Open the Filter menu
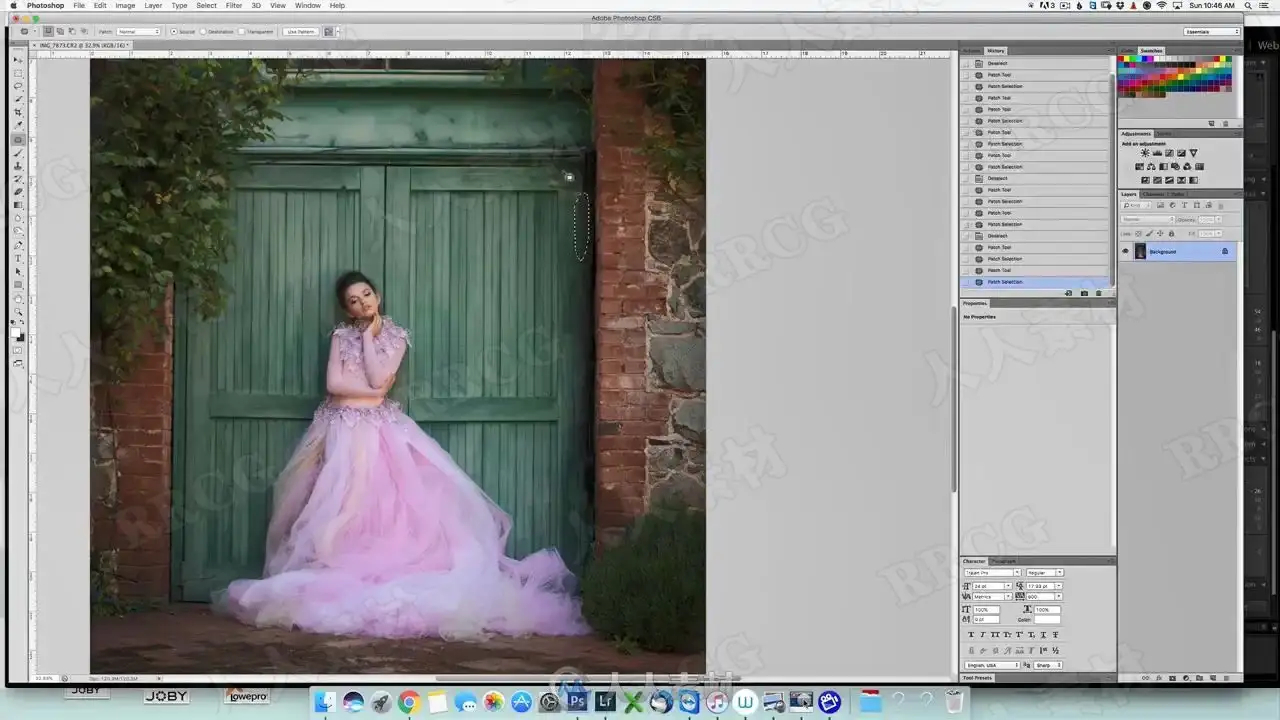Screen dimensions: 1280x720 [x=233, y=5]
